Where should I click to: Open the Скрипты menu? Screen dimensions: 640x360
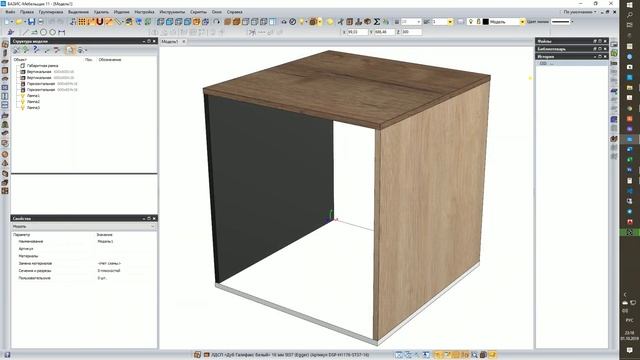pos(198,12)
